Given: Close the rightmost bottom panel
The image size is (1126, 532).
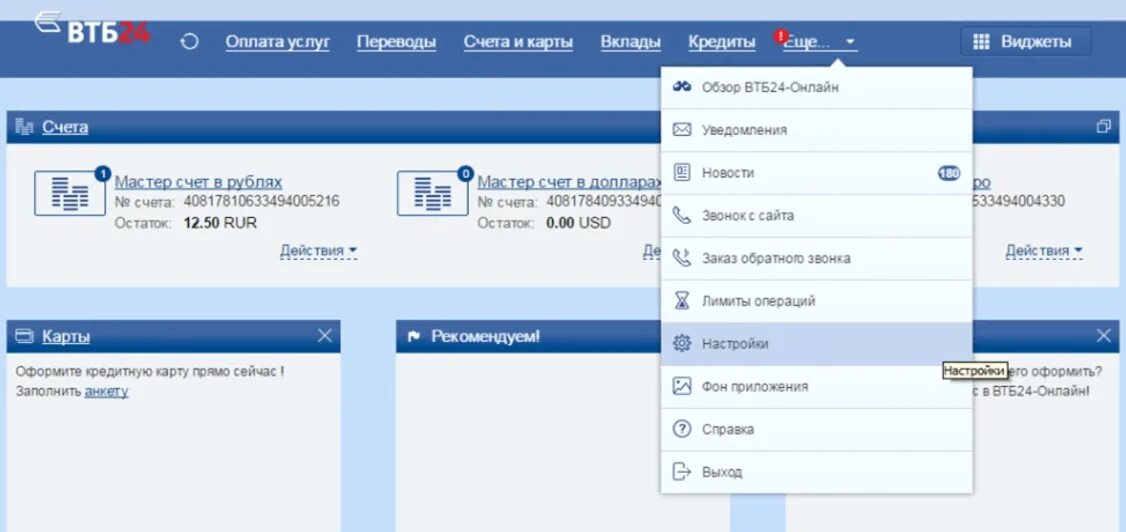Looking at the screenshot, I should coord(1104,335).
